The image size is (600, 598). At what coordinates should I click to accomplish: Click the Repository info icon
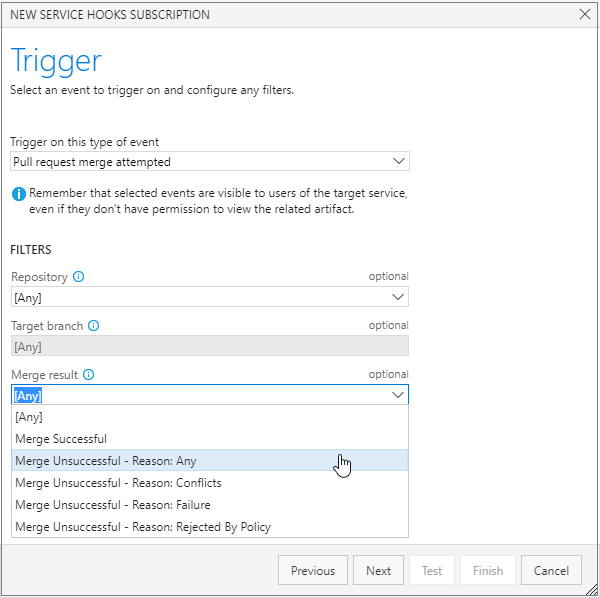pos(78,276)
